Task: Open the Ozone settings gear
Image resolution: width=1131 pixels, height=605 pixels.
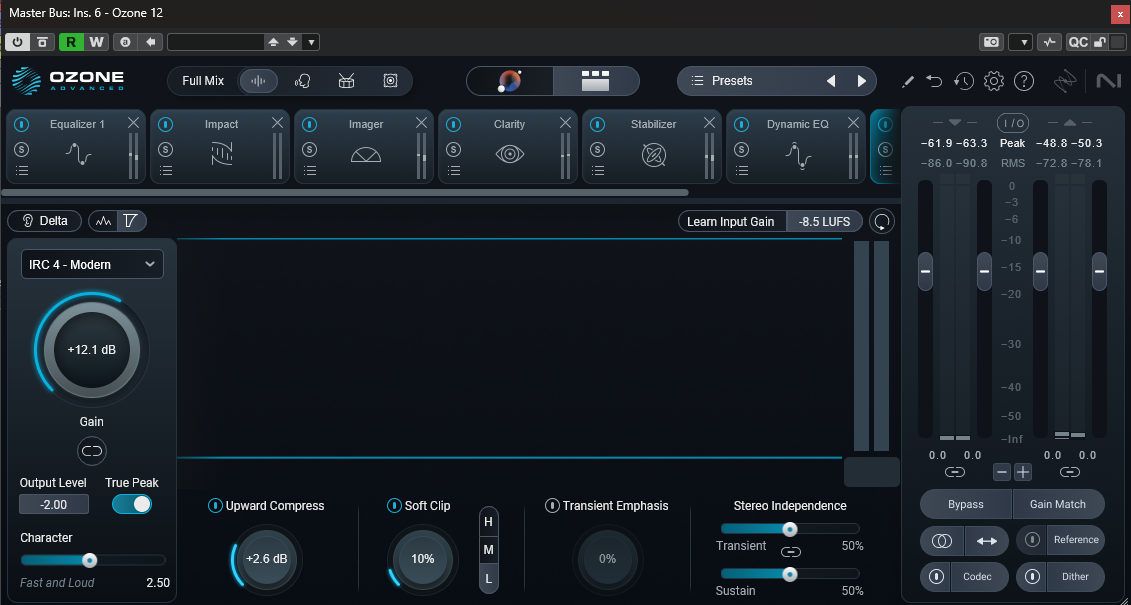Action: (x=994, y=81)
